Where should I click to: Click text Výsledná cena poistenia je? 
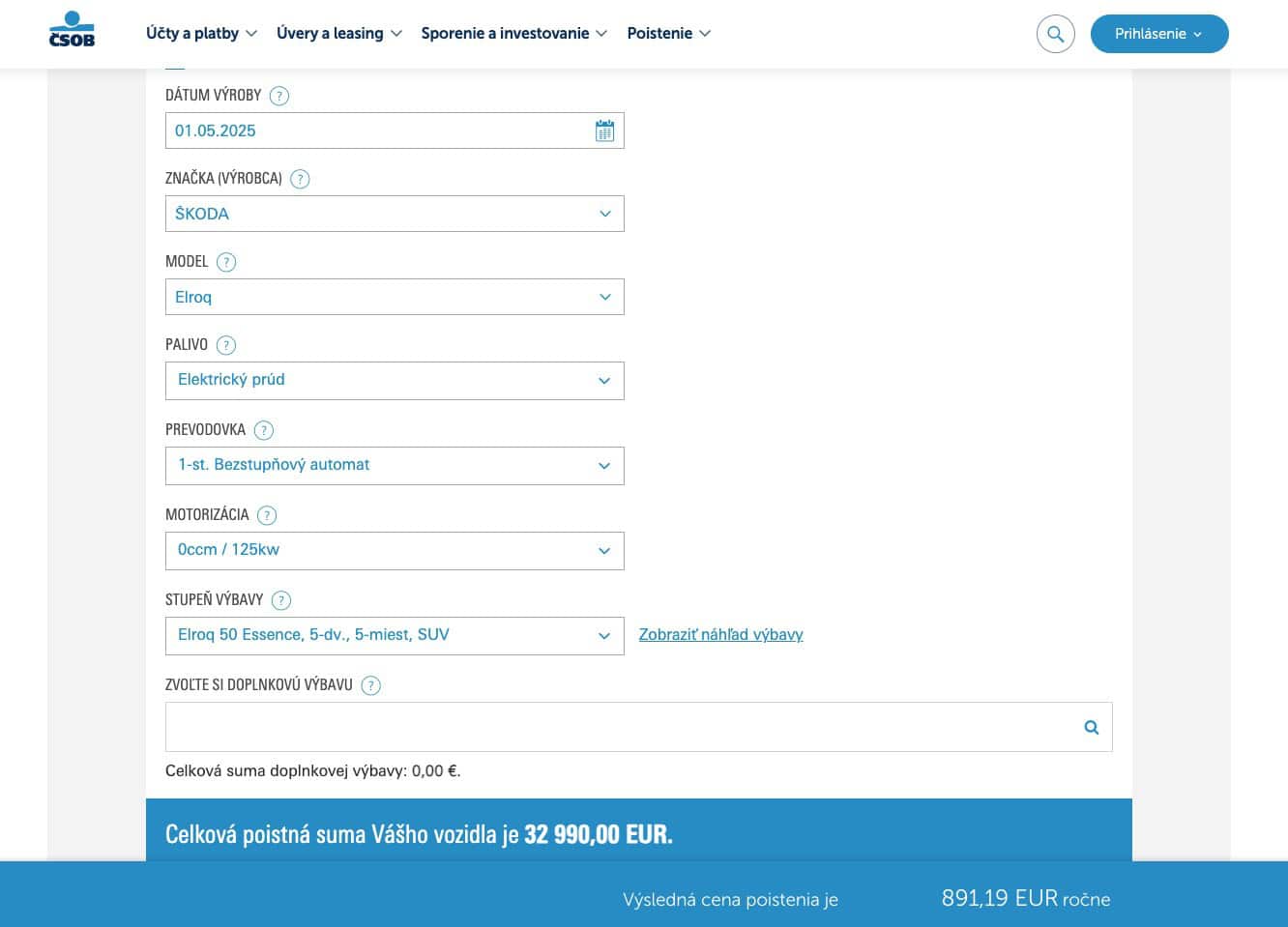[x=730, y=900]
